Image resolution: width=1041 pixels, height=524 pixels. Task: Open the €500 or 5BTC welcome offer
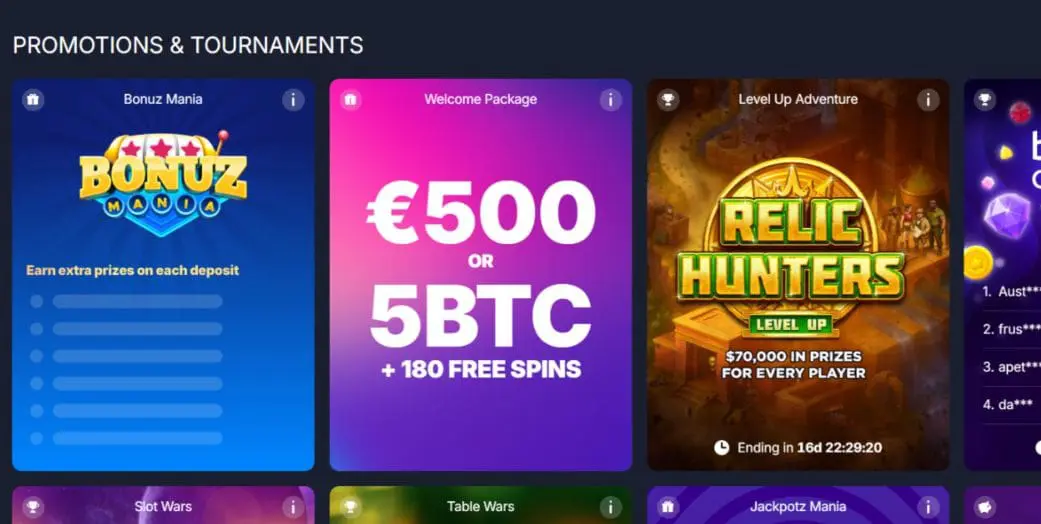(481, 275)
